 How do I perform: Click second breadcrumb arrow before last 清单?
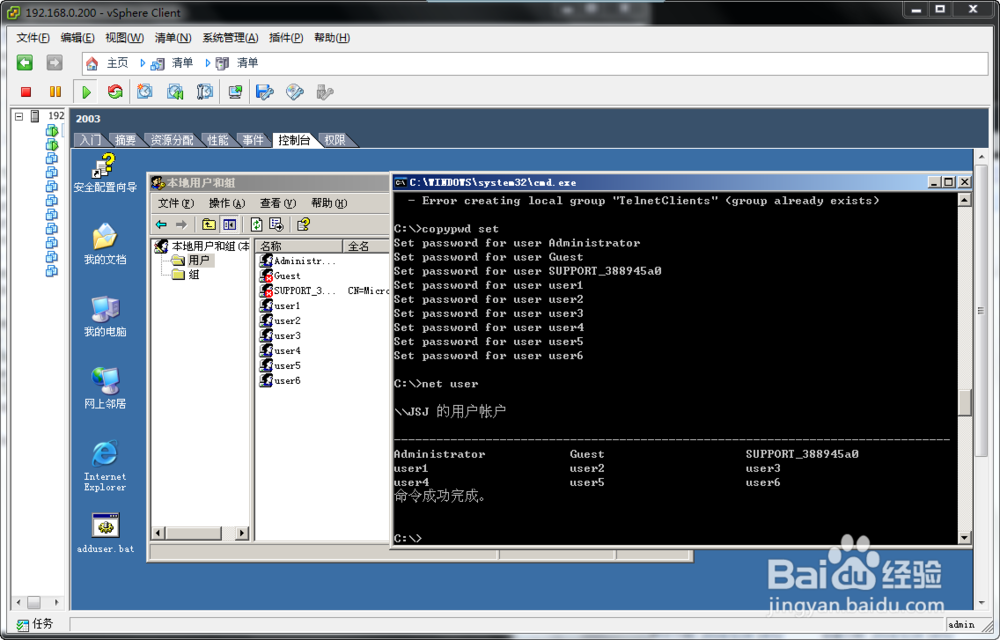pos(207,63)
